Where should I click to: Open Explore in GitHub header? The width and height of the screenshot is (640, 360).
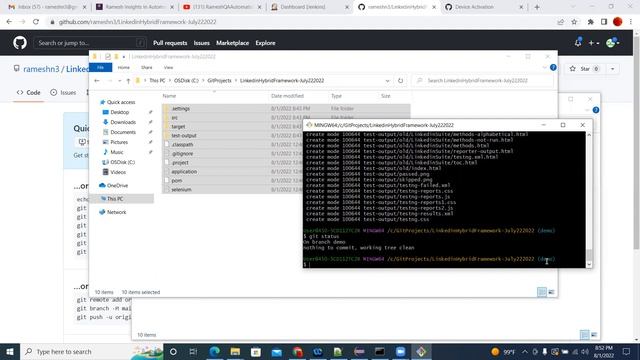click(265, 43)
